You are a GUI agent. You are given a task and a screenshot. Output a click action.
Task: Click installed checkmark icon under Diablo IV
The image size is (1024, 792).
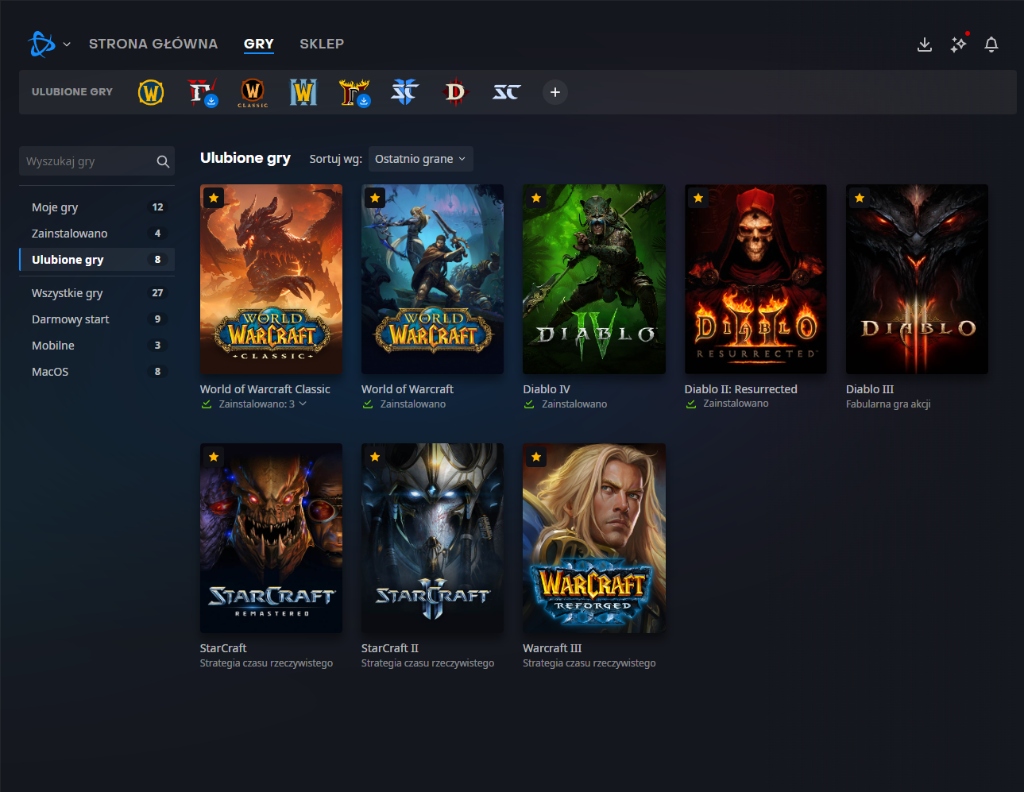tap(529, 404)
